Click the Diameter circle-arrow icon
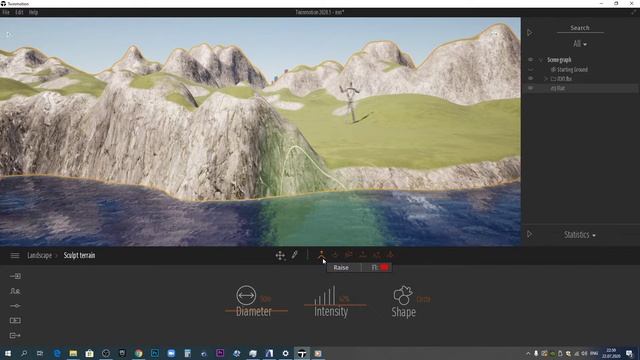Viewport: 640px width, 360px height. (246, 295)
